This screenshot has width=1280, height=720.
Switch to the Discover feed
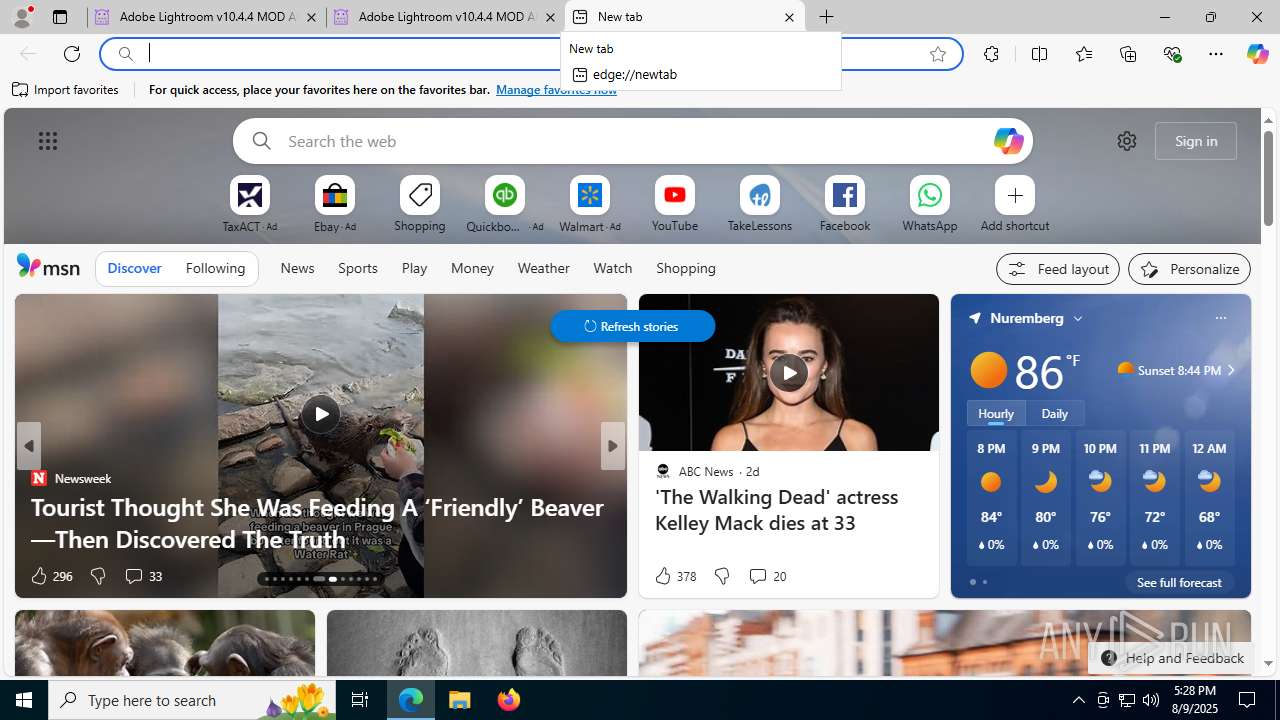[x=134, y=268]
